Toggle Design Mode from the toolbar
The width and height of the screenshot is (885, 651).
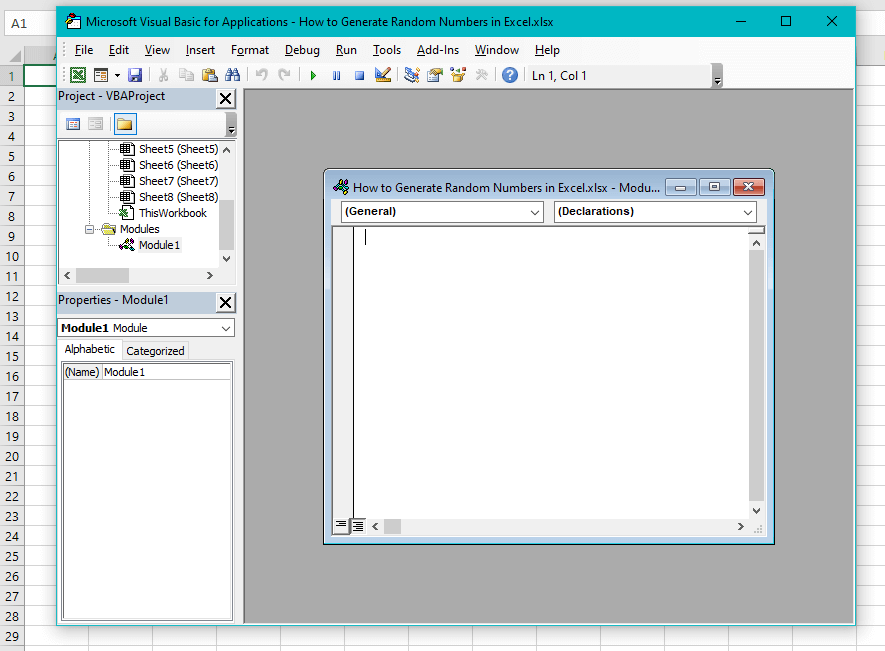(x=383, y=74)
